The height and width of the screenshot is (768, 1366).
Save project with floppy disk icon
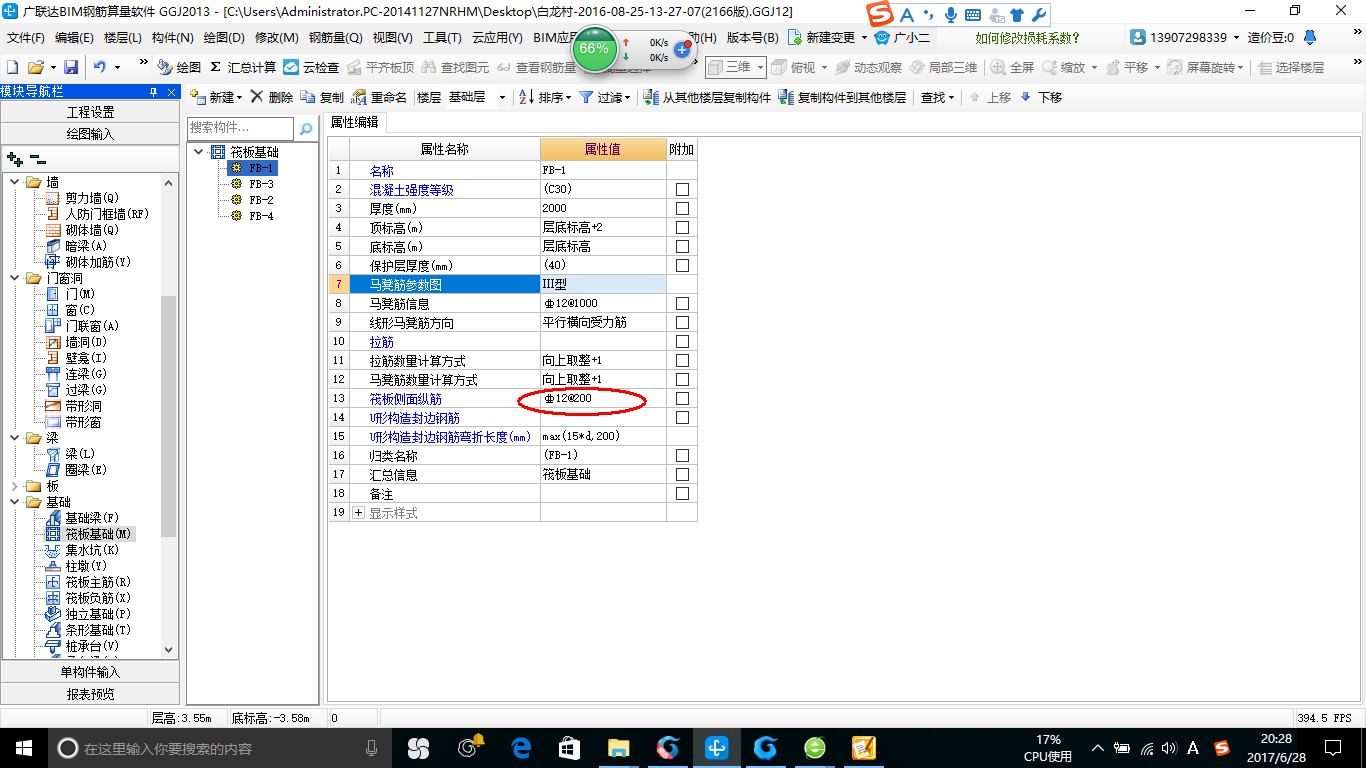[x=71, y=67]
